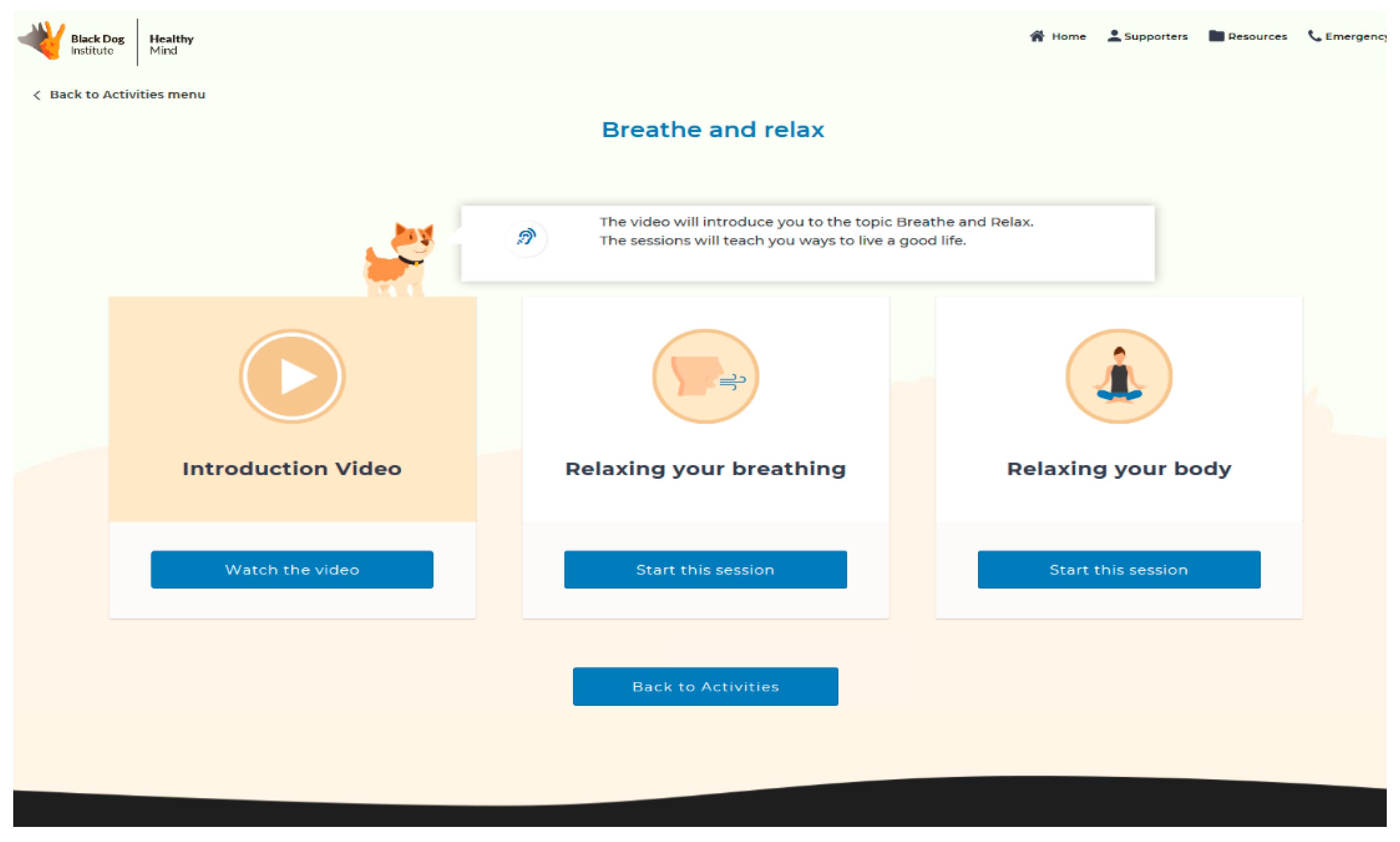
Task: Start the Relaxing your body session
Action: pyautogui.click(x=1118, y=569)
